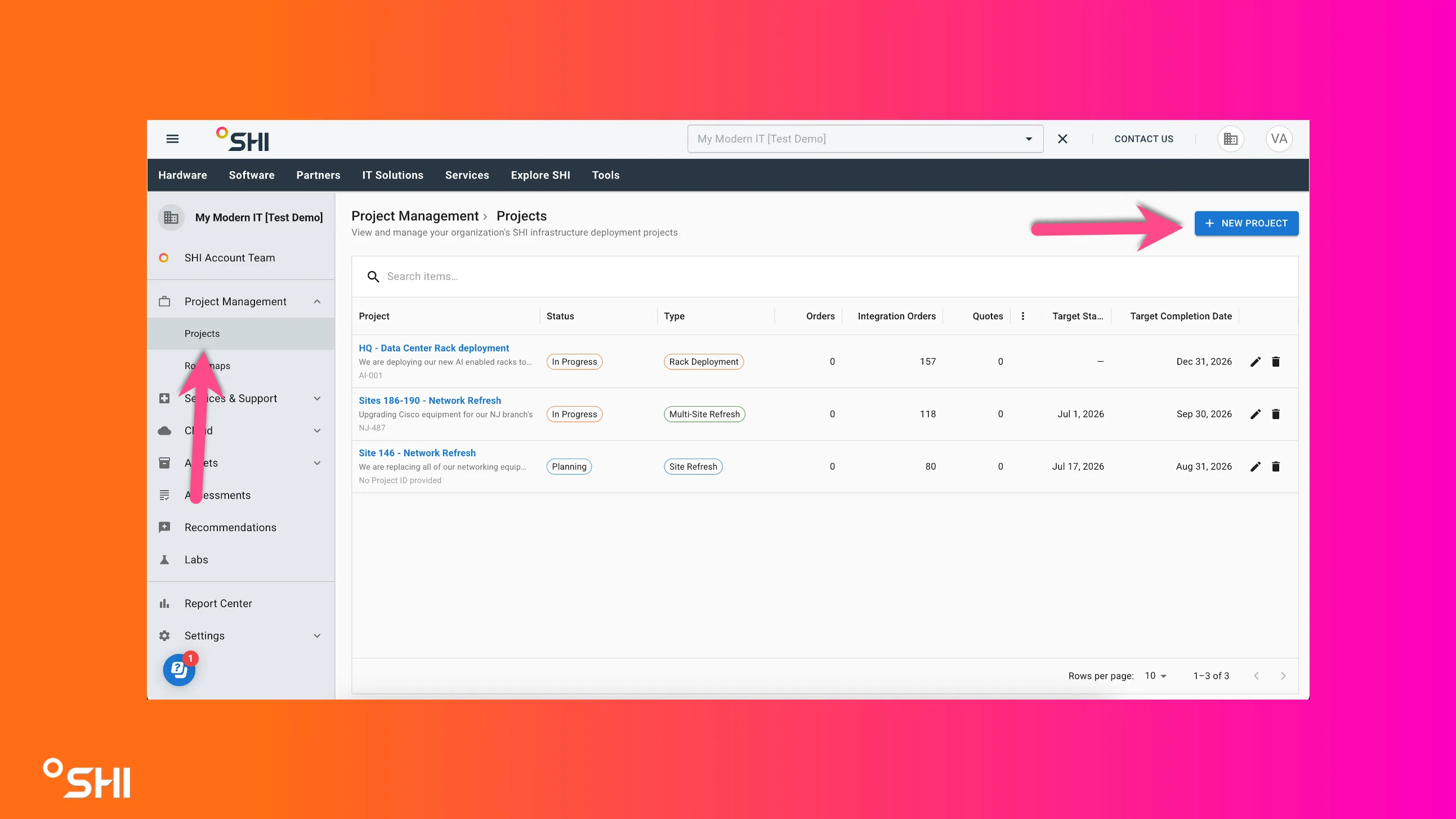Open the organization building icon in header
Viewport: 1456px width, 819px height.
1230,139
